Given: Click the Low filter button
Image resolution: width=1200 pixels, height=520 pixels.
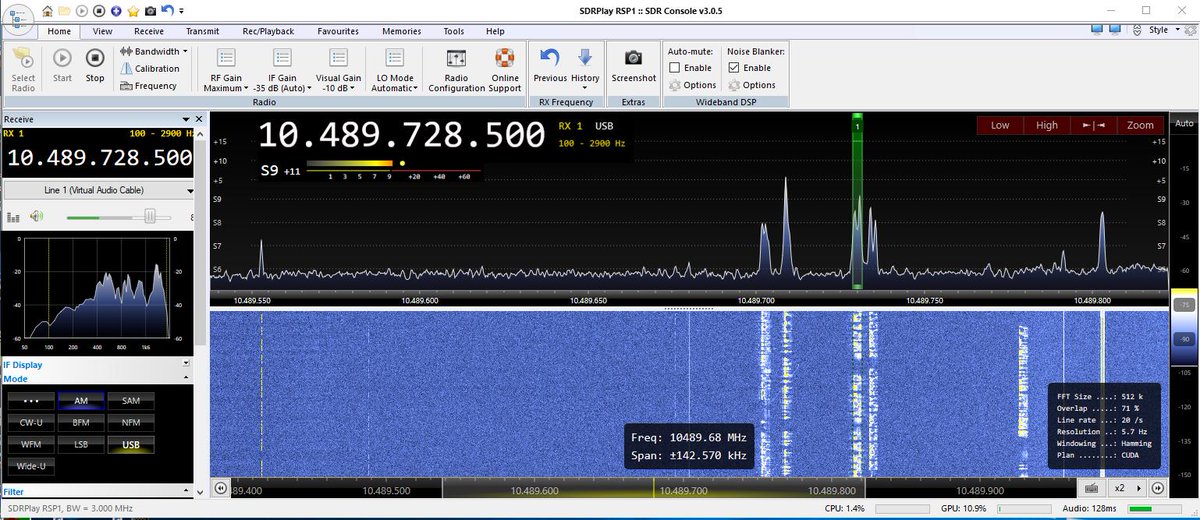Looking at the screenshot, I should [x=1000, y=125].
